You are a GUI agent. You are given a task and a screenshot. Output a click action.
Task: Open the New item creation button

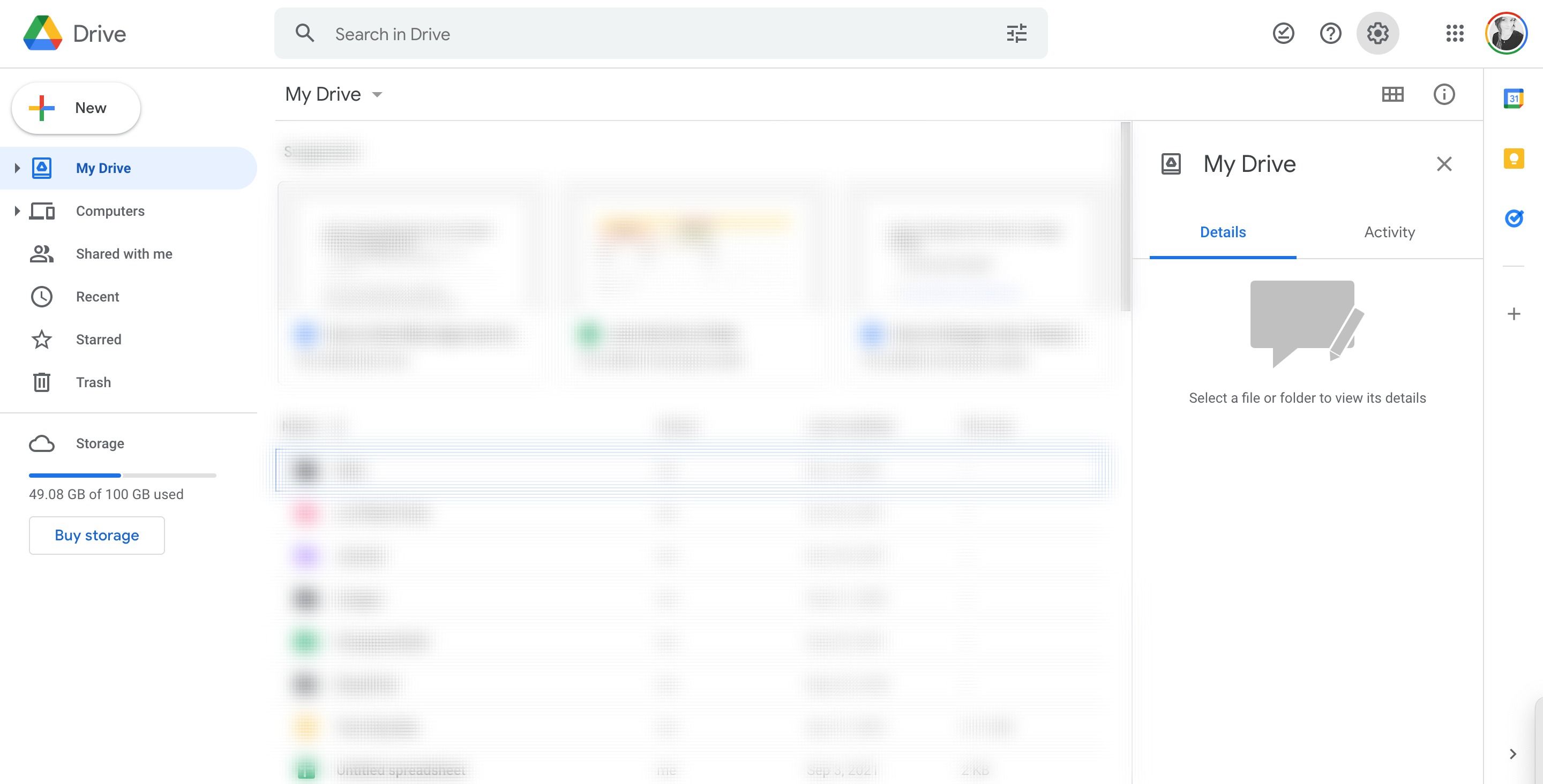[75, 108]
